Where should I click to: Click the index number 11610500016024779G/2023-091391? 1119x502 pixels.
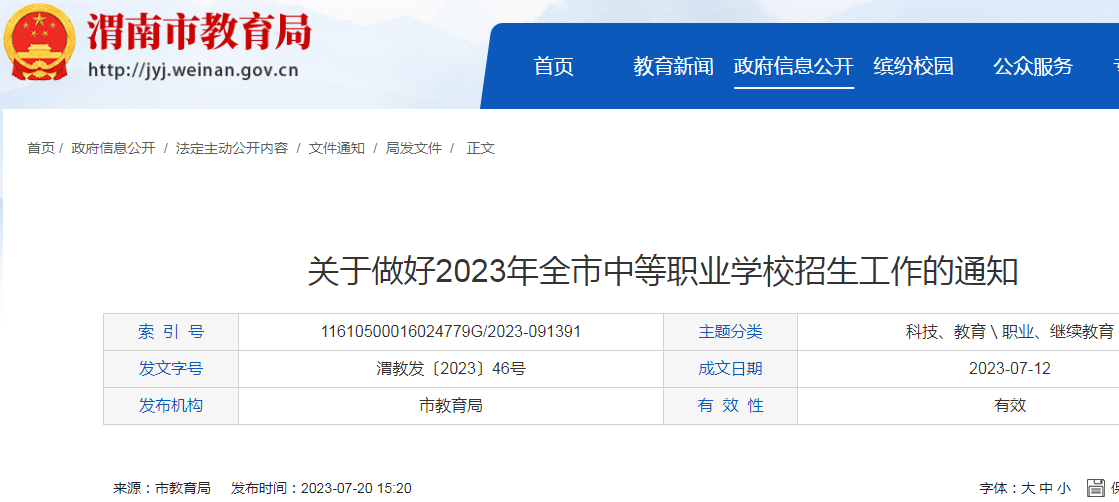[x=451, y=332]
